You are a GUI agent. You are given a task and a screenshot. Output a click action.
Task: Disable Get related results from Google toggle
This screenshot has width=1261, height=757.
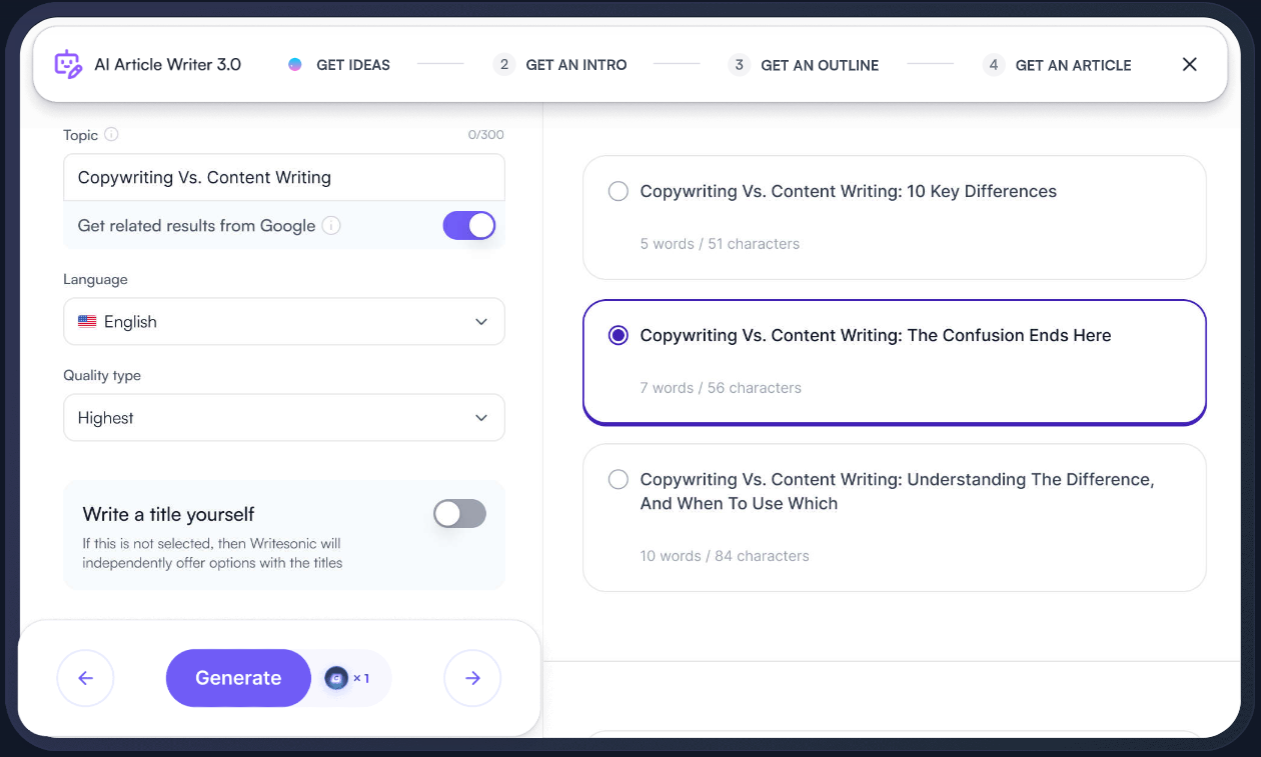click(469, 226)
